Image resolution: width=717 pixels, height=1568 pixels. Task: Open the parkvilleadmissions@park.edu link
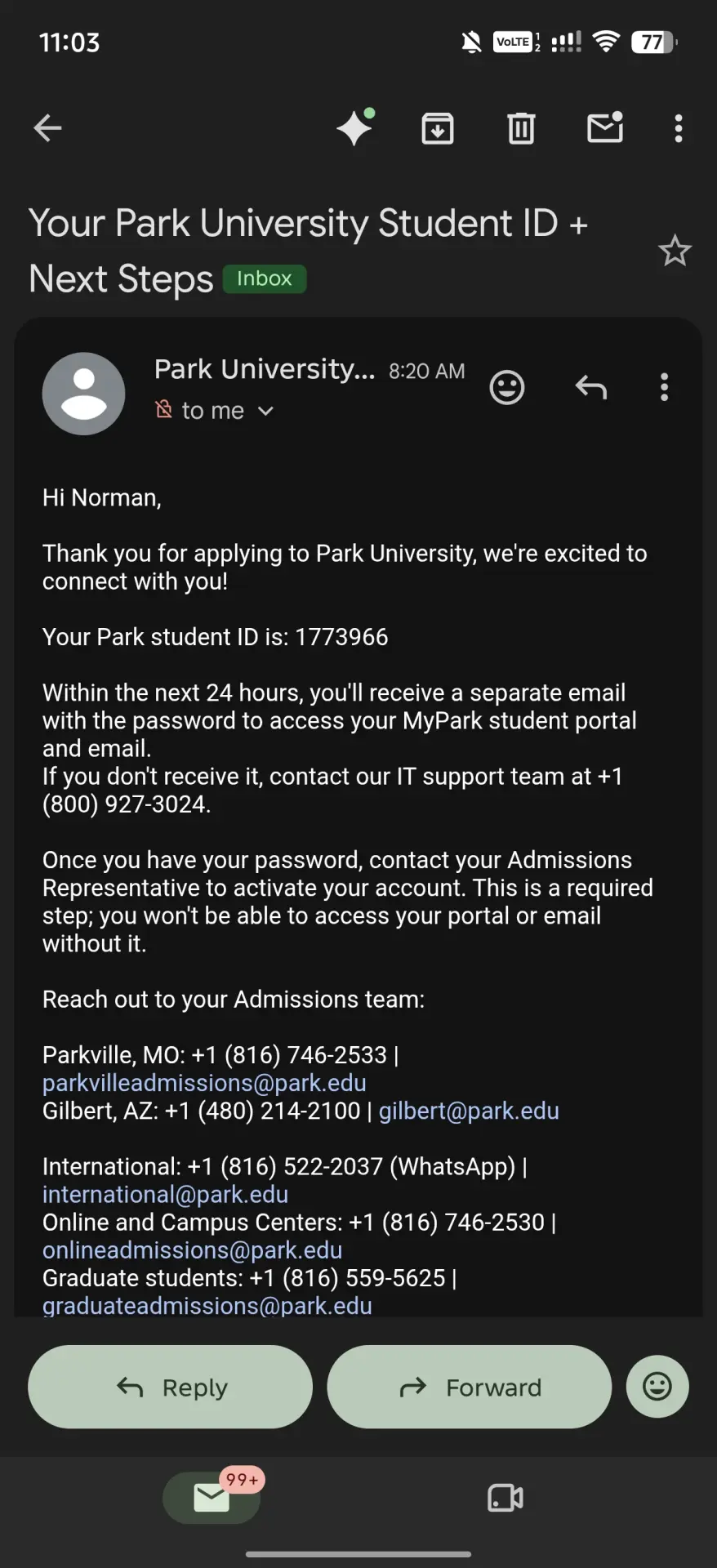click(204, 1083)
